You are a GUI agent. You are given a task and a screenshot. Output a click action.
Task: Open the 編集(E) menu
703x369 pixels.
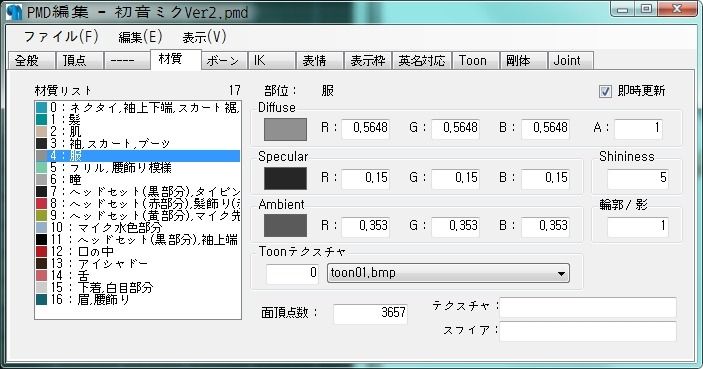pos(140,37)
